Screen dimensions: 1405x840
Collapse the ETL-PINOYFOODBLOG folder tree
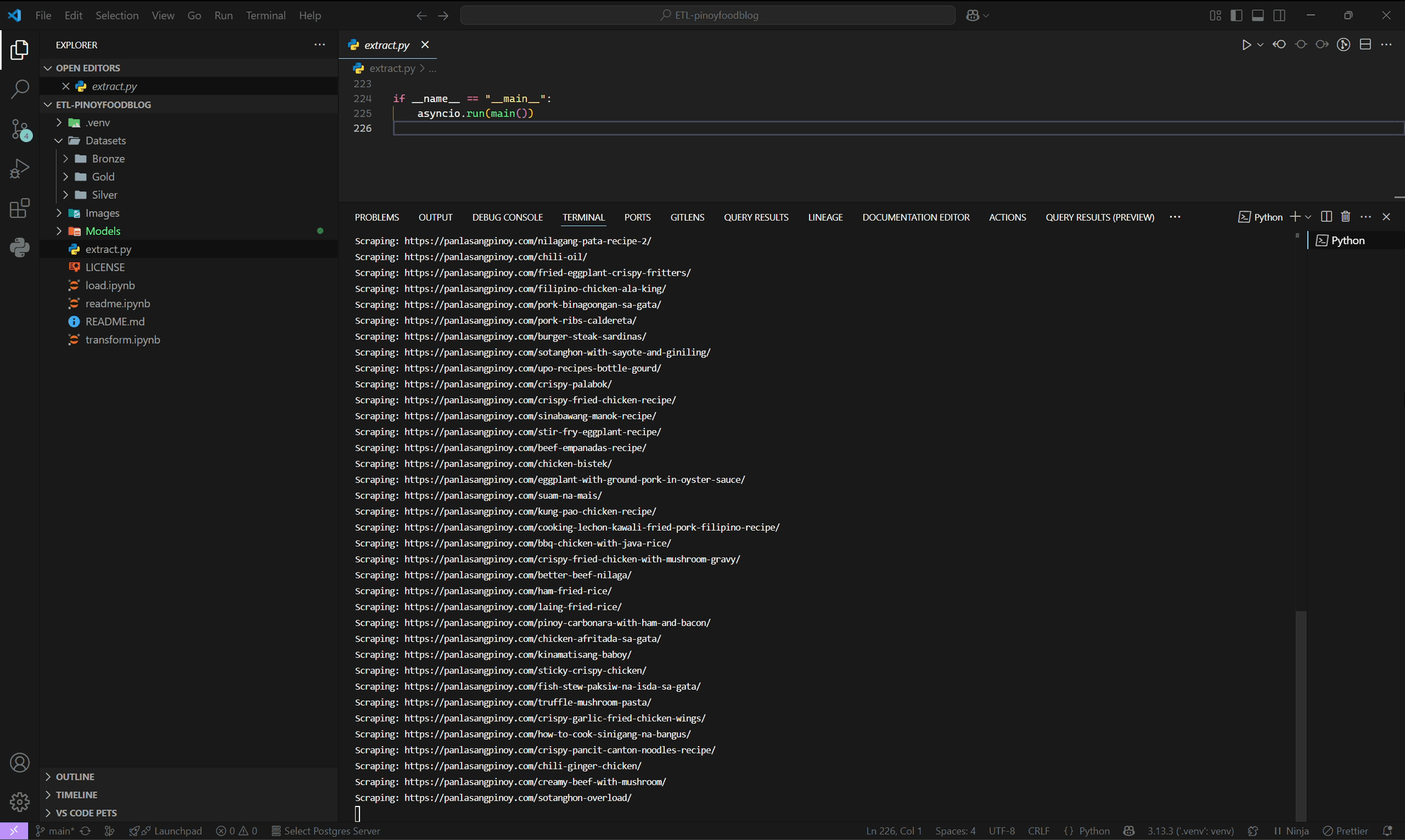tap(48, 104)
